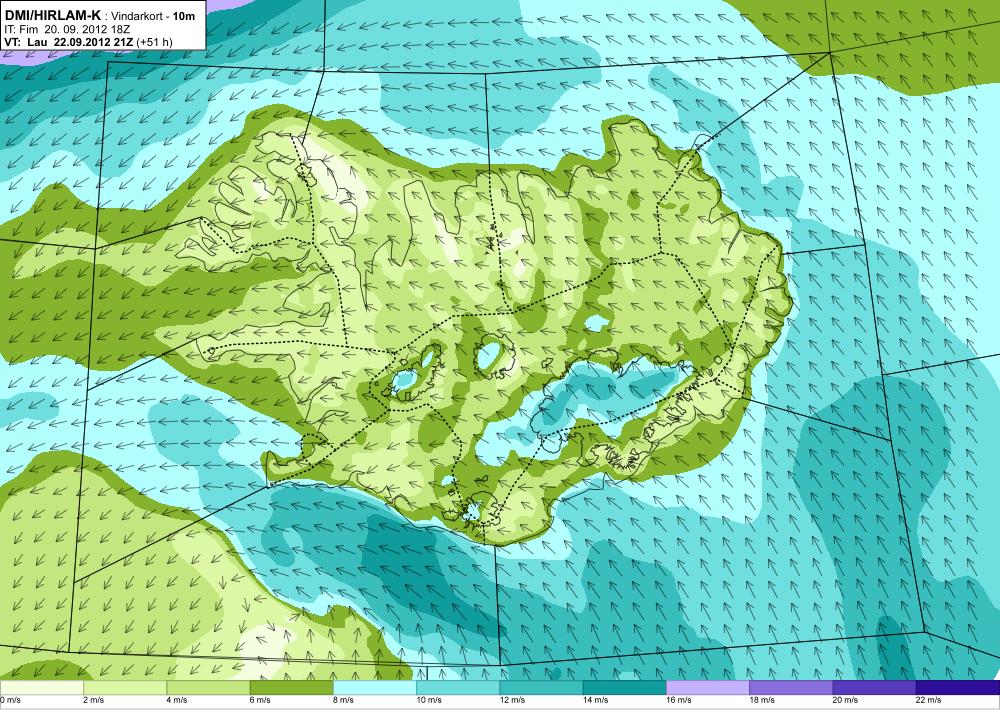Click the olive legend swatch between 6 and 8 m/s

point(291,688)
